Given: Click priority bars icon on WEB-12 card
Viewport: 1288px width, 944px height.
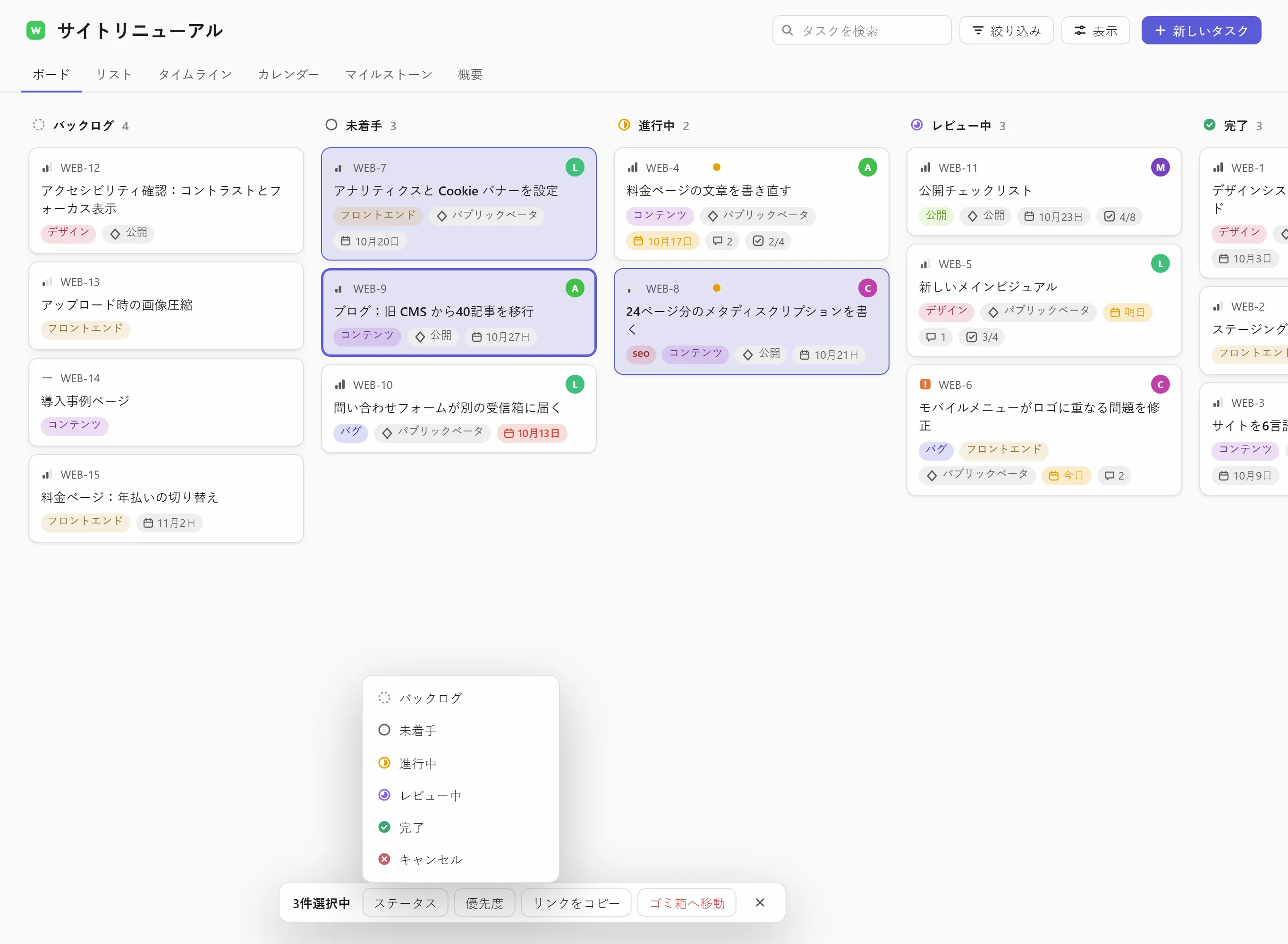Looking at the screenshot, I should pyautogui.click(x=47, y=168).
